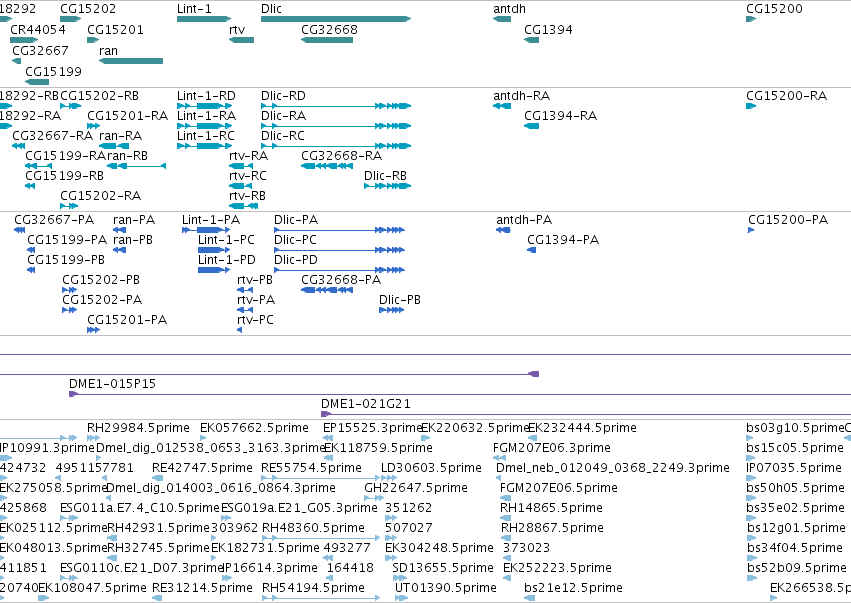This screenshot has height=603, width=851.
Task: Select the Dlic-PC protein label
Action: (x=295, y=240)
